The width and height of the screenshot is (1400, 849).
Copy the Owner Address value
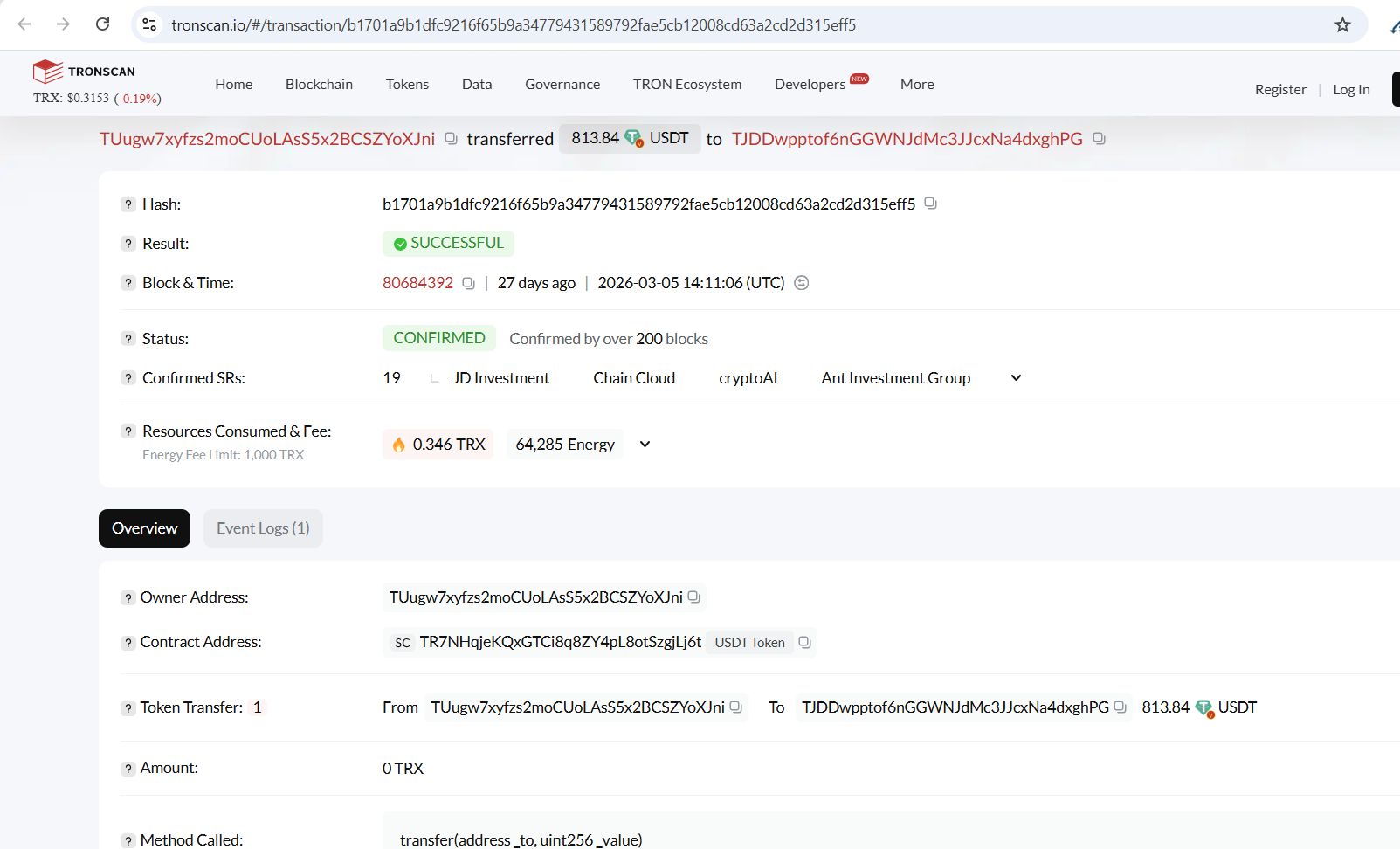[693, 597]
